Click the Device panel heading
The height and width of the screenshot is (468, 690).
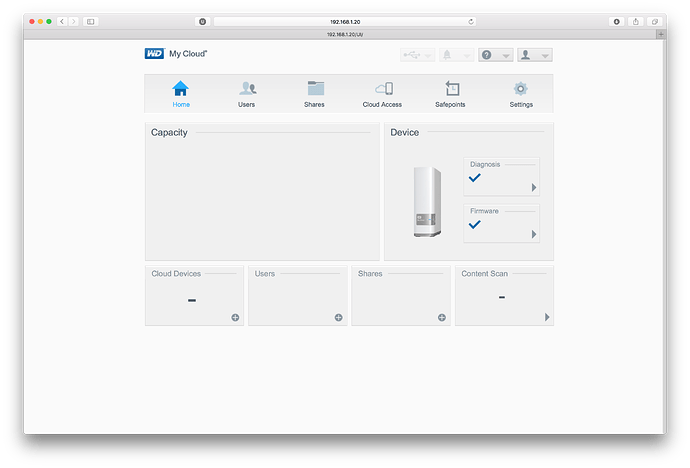pyautogui.click(x=404, y=132)
